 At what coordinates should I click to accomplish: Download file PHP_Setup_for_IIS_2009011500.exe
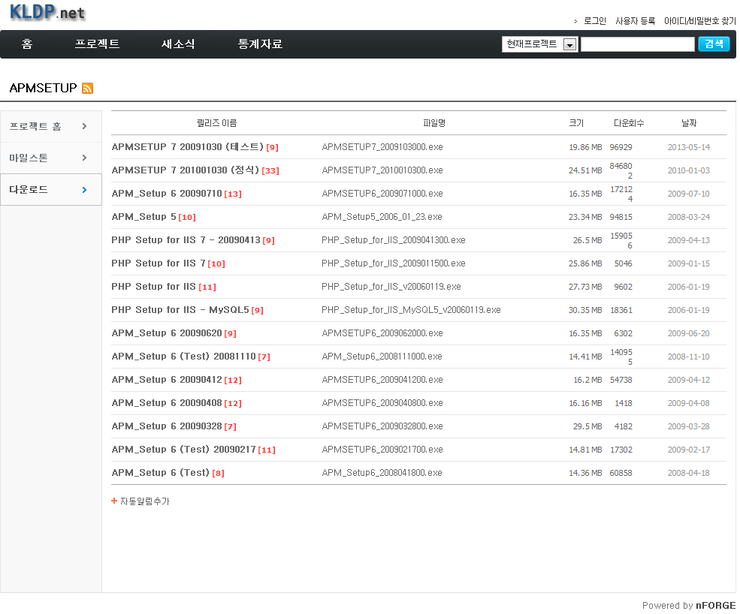(394, 263)
